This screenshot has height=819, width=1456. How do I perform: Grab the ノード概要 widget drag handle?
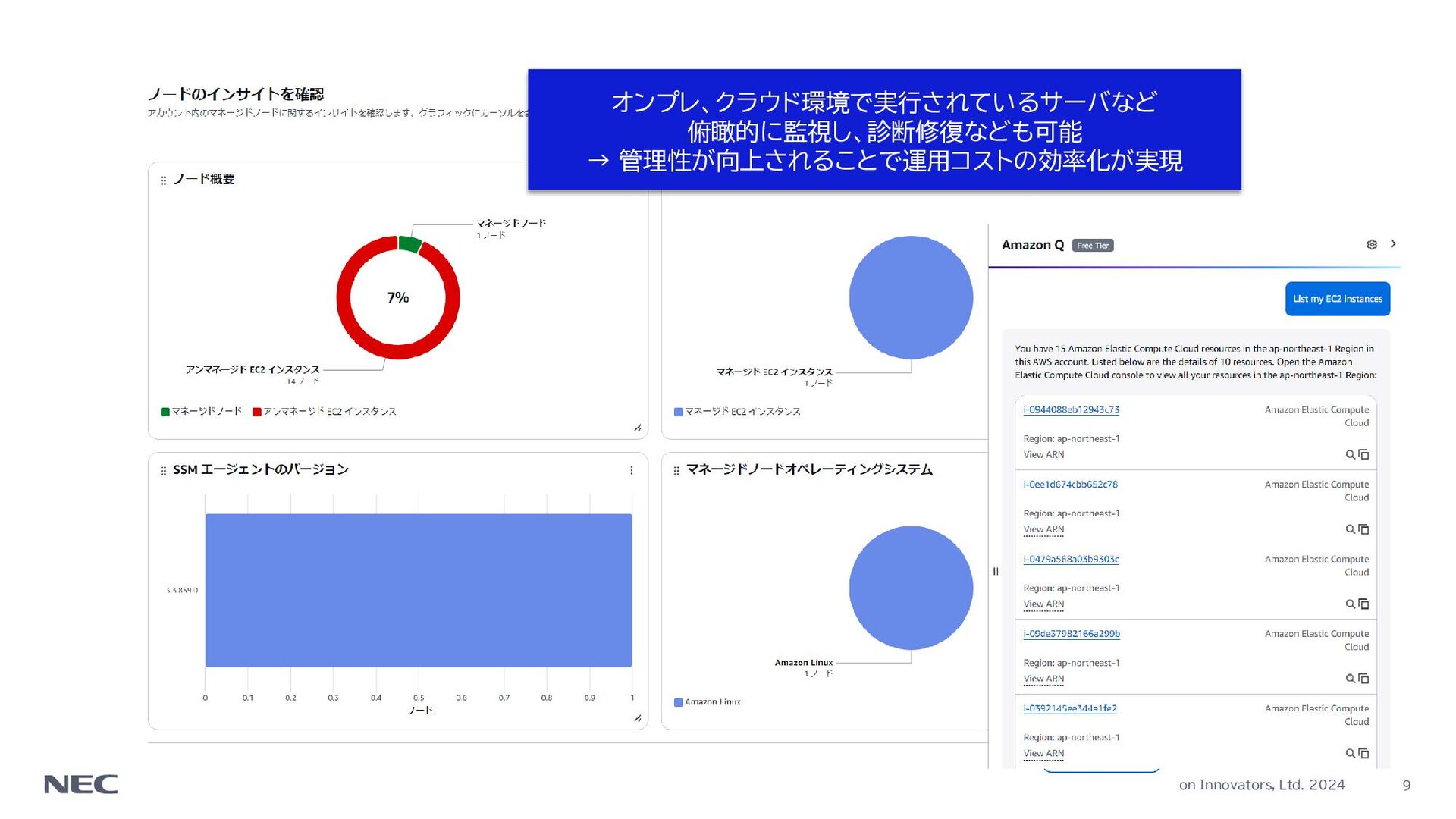(163, 180)
